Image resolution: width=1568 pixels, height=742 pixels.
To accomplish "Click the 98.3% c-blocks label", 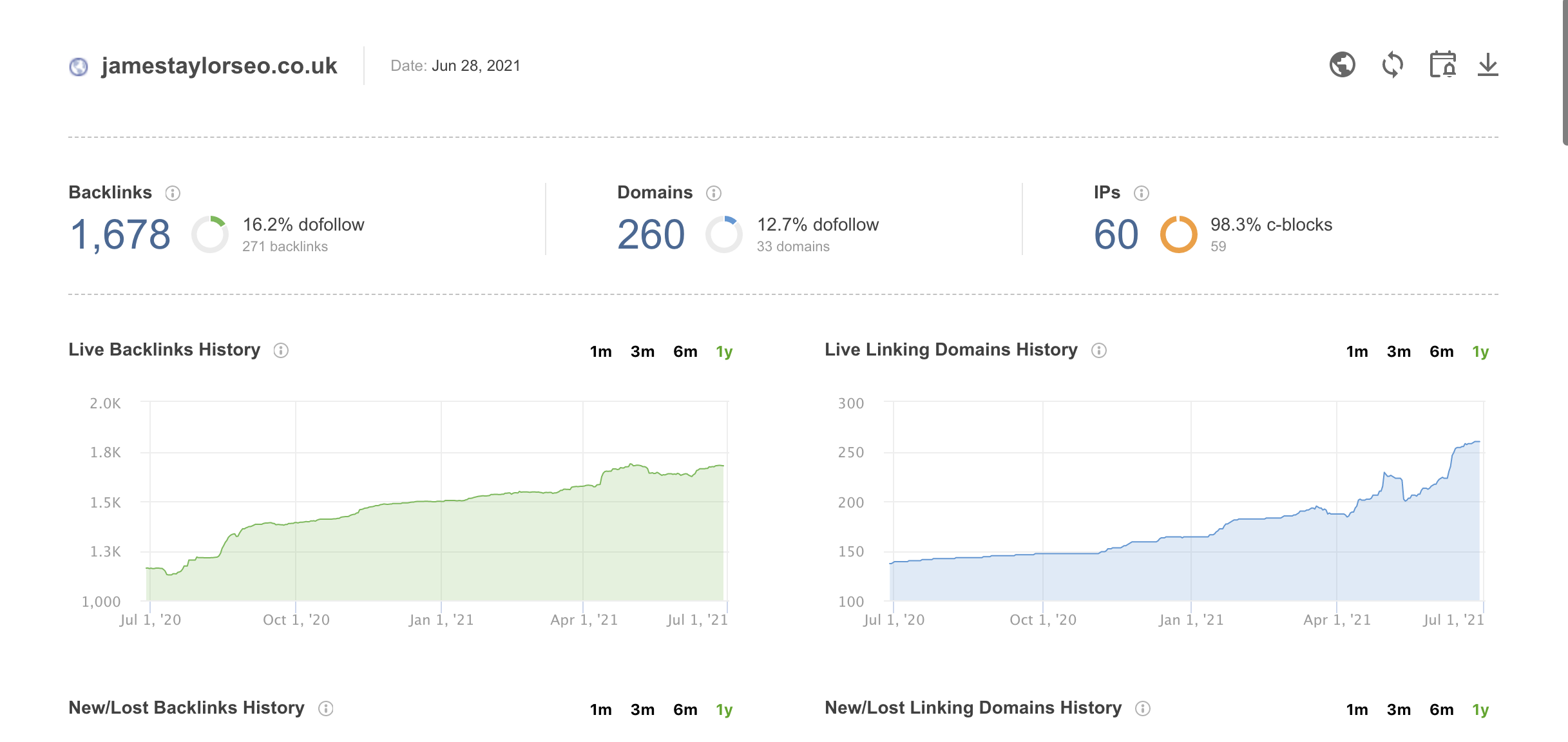I will click(1271, 224).
